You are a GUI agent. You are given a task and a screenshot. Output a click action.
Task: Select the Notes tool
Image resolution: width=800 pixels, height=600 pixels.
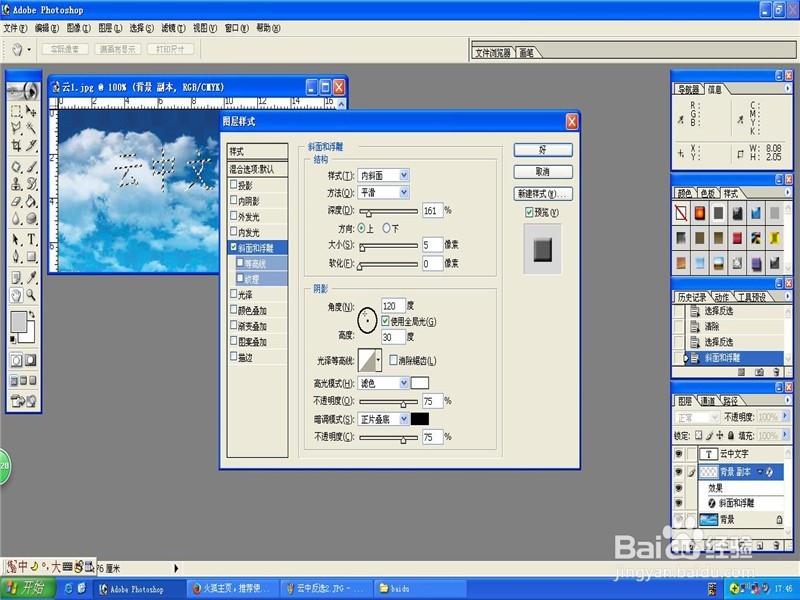click(16, 278)
